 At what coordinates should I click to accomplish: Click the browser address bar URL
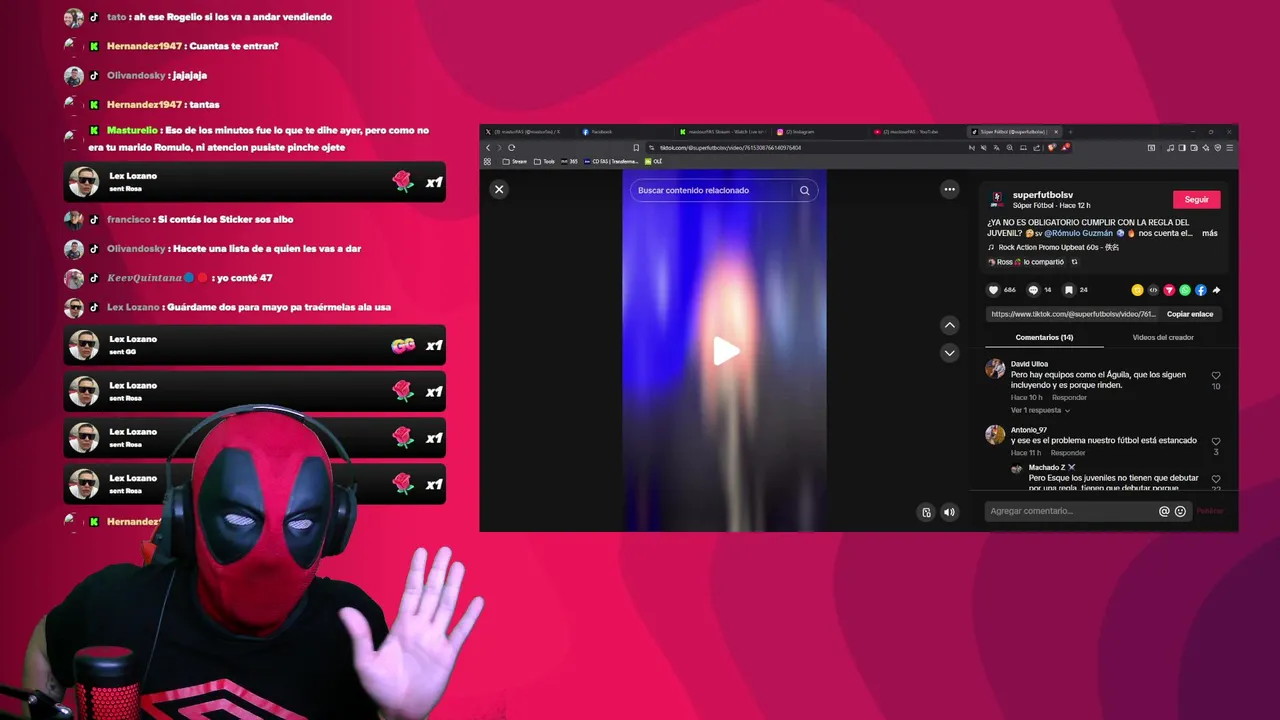pos(730,147)
